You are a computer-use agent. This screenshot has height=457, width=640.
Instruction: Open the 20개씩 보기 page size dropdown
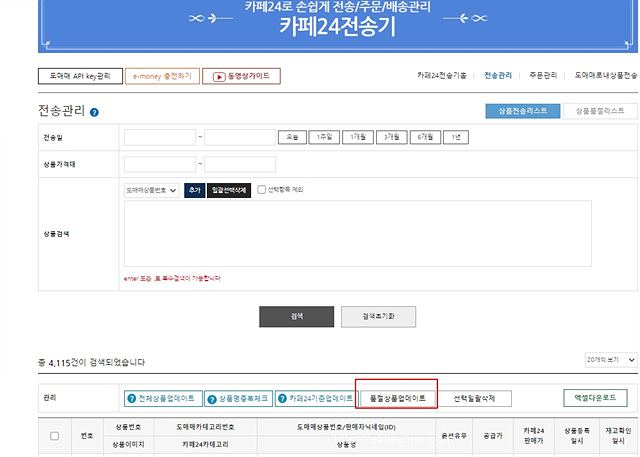tap(611, 360)
